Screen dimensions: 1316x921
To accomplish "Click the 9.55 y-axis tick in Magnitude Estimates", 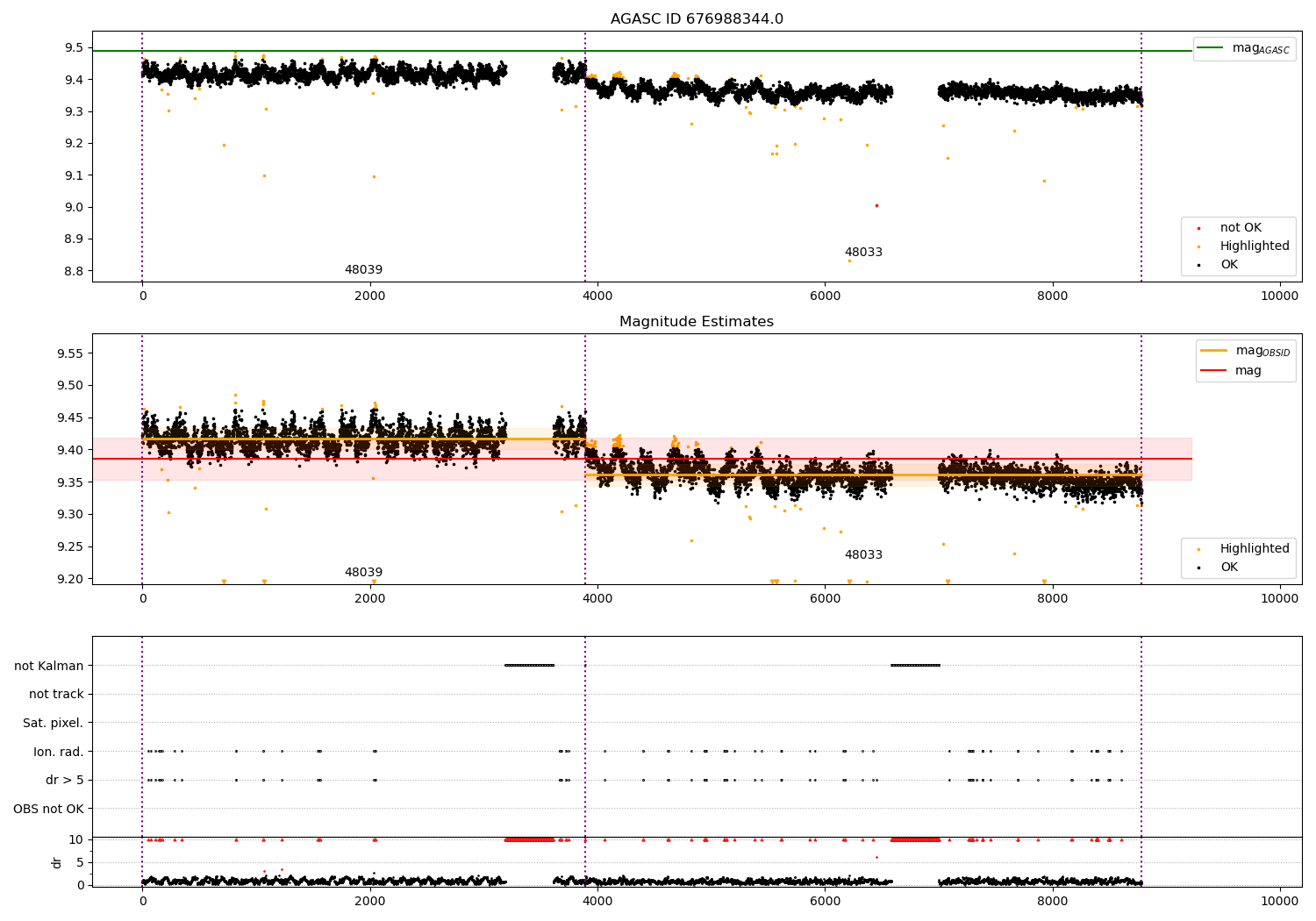I will (71, 353).
